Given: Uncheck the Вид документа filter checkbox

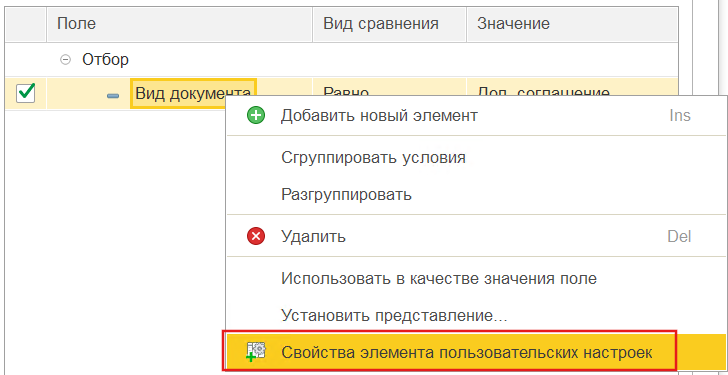Looking at the screenshot, I should pos(26,93).
